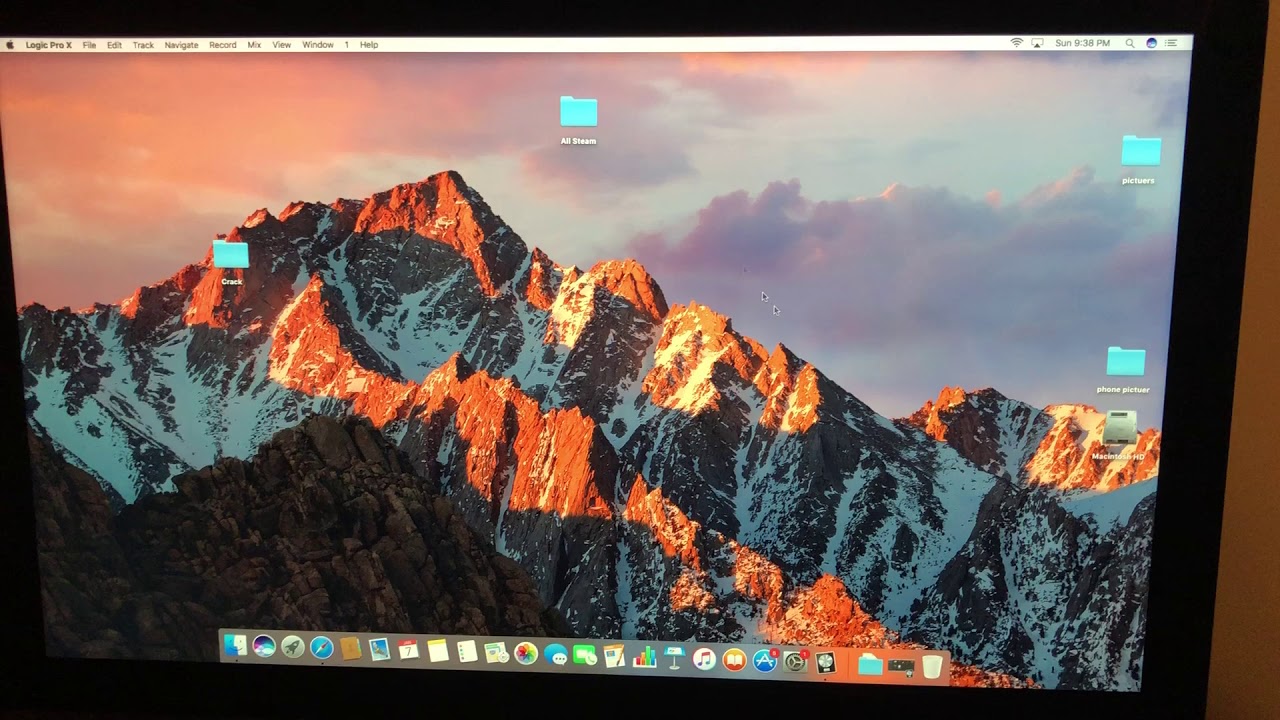Open the Logic Pro X application menu
Screen dimensions: 1280x720
coord(49,45)
